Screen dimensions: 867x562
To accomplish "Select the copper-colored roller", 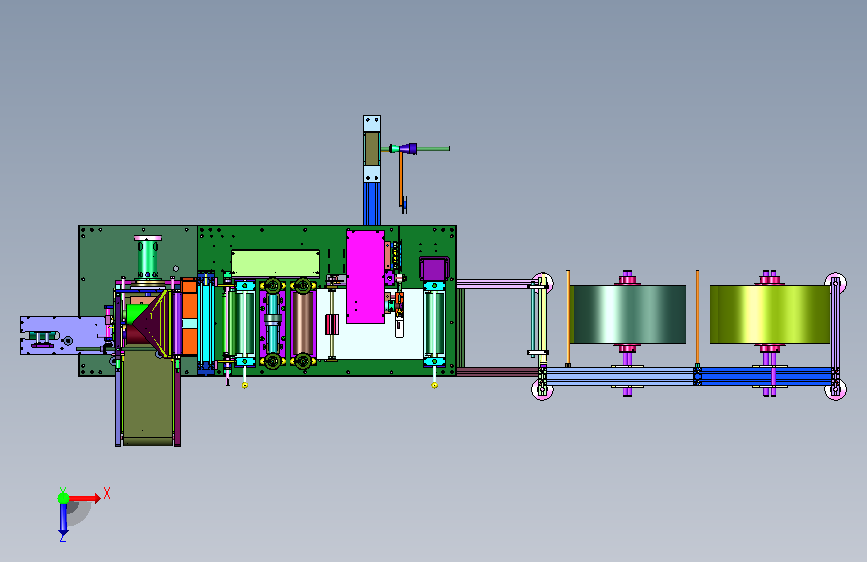I will click(x=302, y=323).
